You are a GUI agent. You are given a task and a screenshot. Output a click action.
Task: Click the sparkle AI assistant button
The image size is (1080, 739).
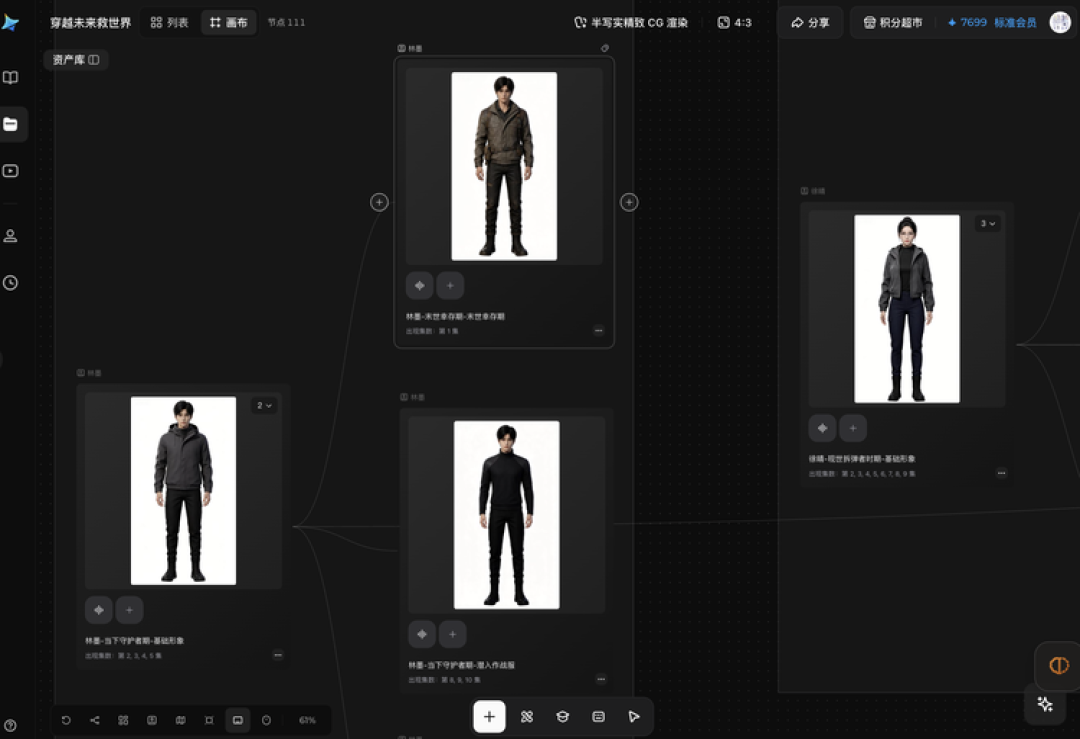[1045, 704]
